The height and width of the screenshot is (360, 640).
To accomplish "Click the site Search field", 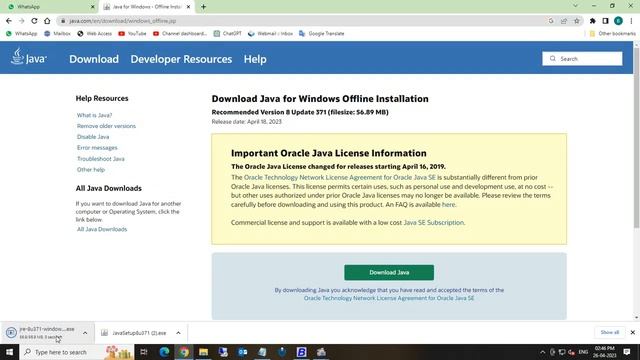I will click(582, 59).
